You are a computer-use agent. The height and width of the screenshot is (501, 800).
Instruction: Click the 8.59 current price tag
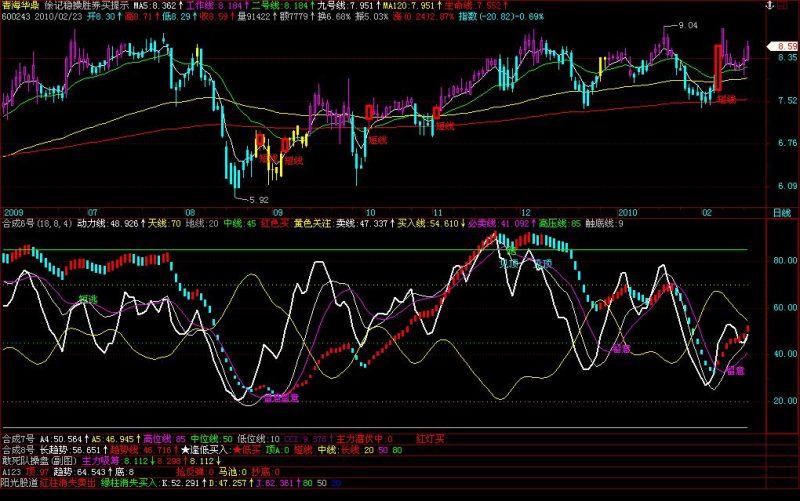[x=784, y=46]
